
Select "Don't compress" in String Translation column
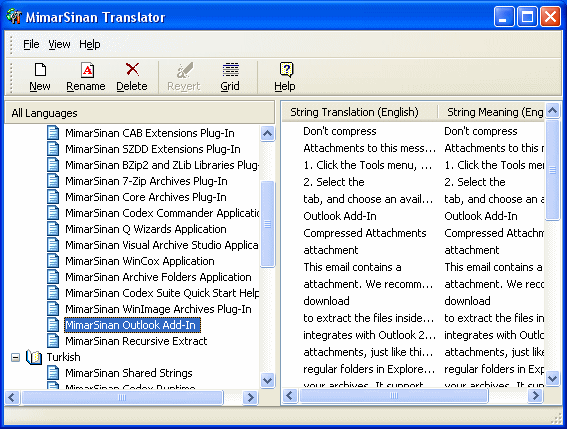(340, 131)
